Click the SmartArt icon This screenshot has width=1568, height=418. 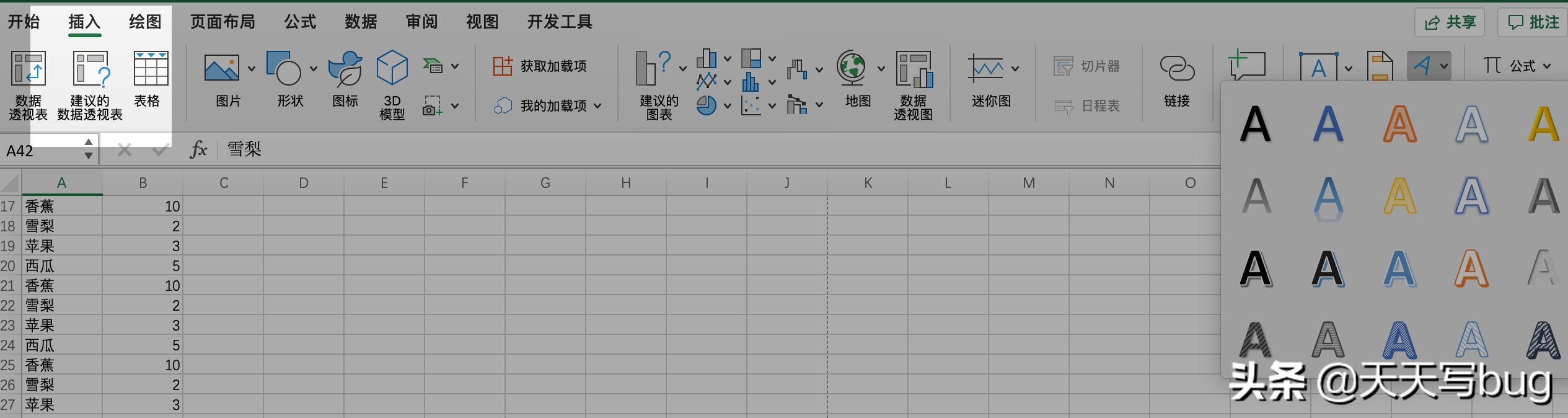(433, 65)
